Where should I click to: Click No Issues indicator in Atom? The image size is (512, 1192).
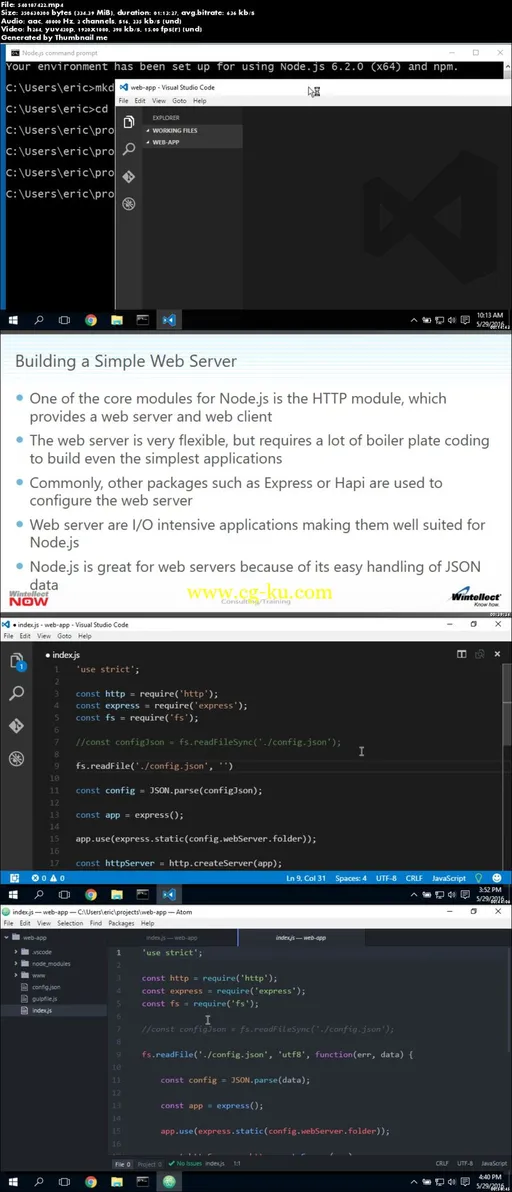click(187, 1164)
